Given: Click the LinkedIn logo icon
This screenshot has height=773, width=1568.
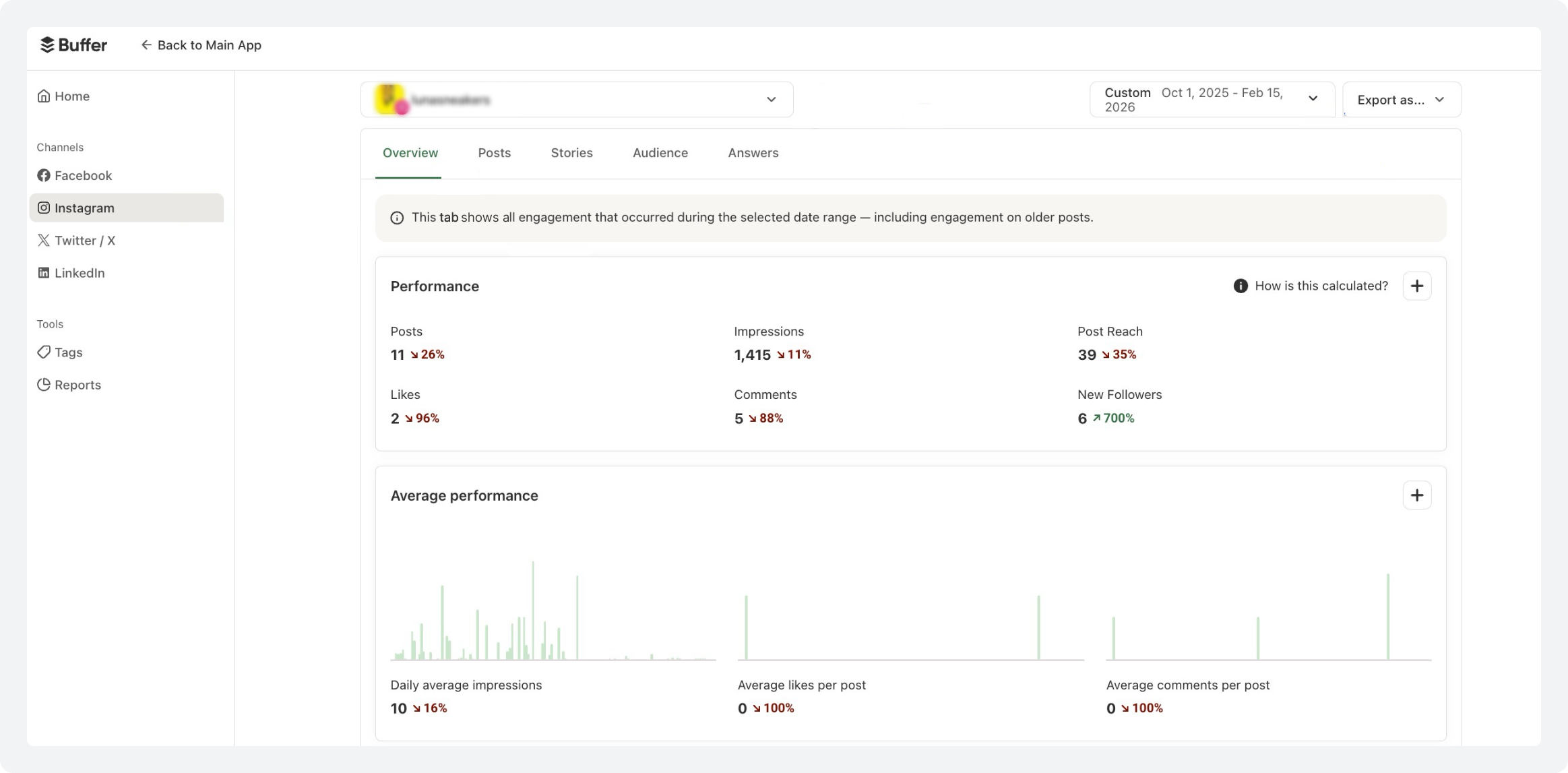Looking at the screenshot, I should [44, 273].
